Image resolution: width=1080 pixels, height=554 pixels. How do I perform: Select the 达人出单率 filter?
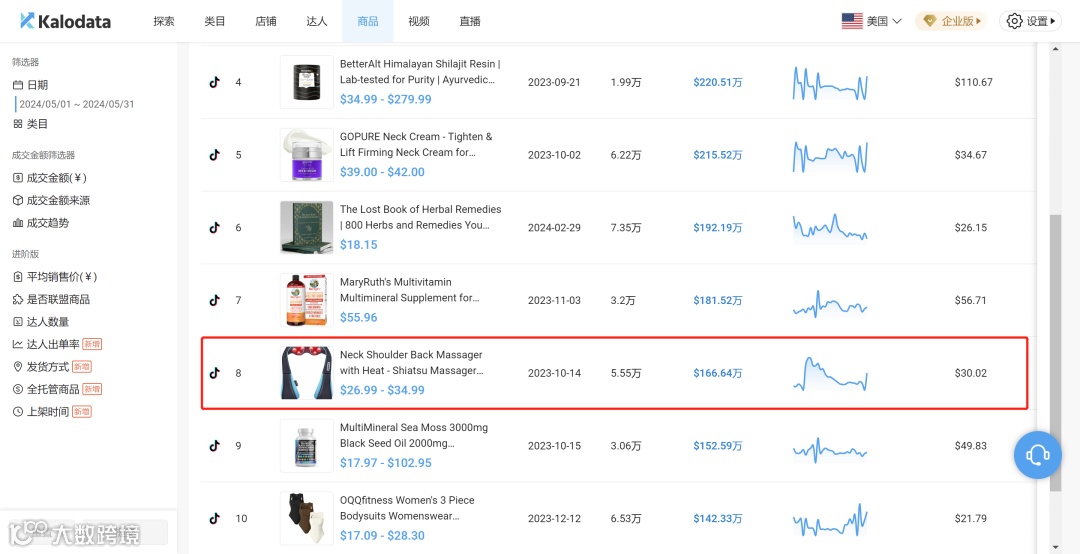[57, 344]
